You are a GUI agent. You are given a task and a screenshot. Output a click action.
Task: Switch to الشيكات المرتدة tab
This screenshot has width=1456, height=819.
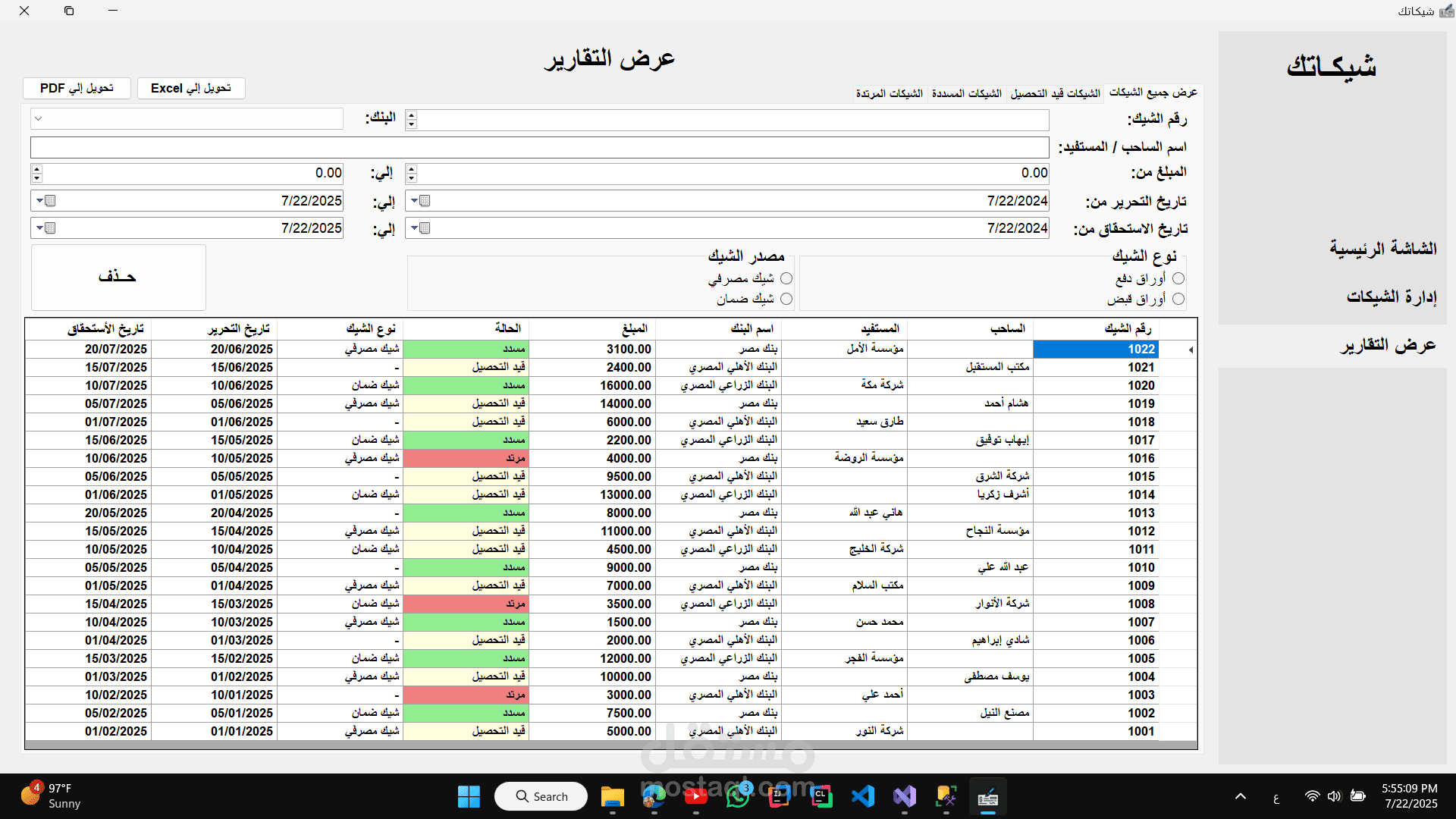point(889,93)
